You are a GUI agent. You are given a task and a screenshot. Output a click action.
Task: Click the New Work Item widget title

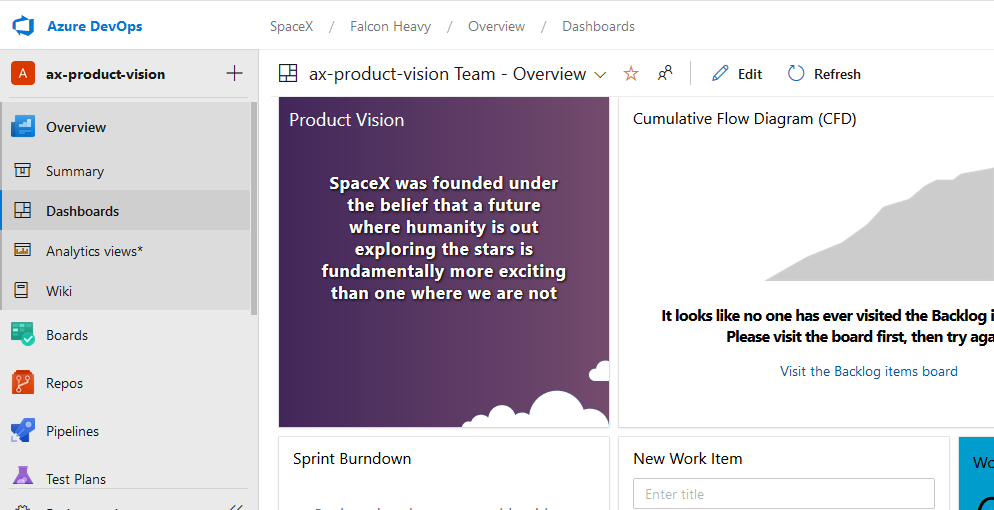(x=687, y=459)
